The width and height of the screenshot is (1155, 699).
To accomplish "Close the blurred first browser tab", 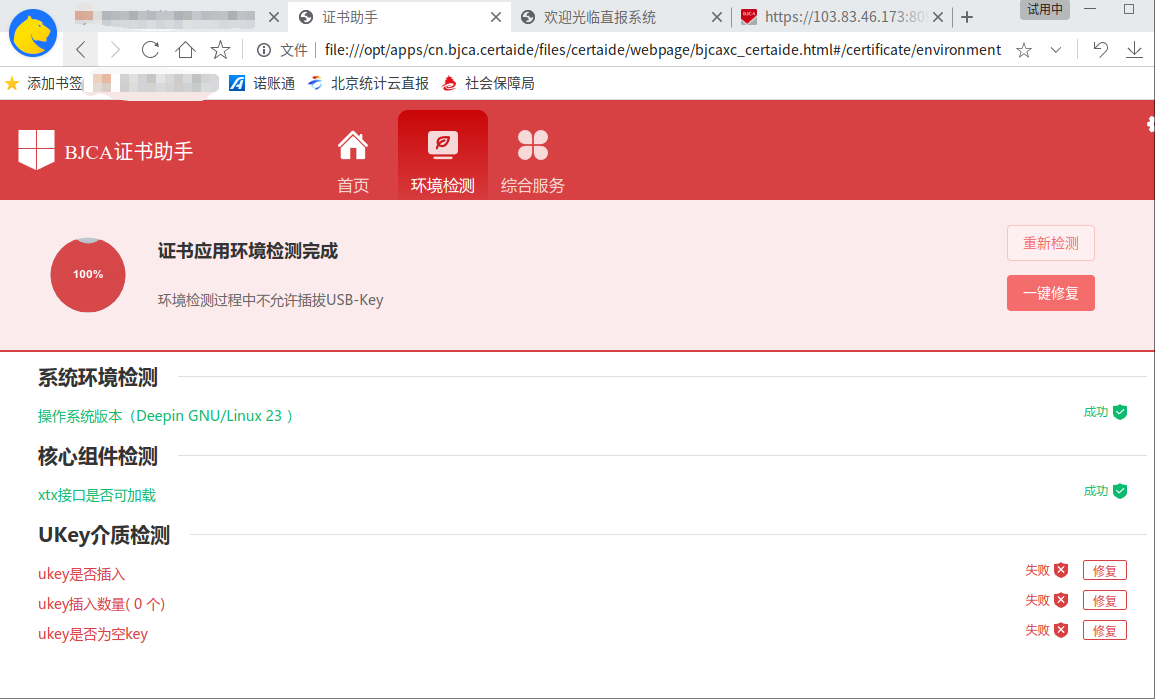I will click(x=273, y=17).
